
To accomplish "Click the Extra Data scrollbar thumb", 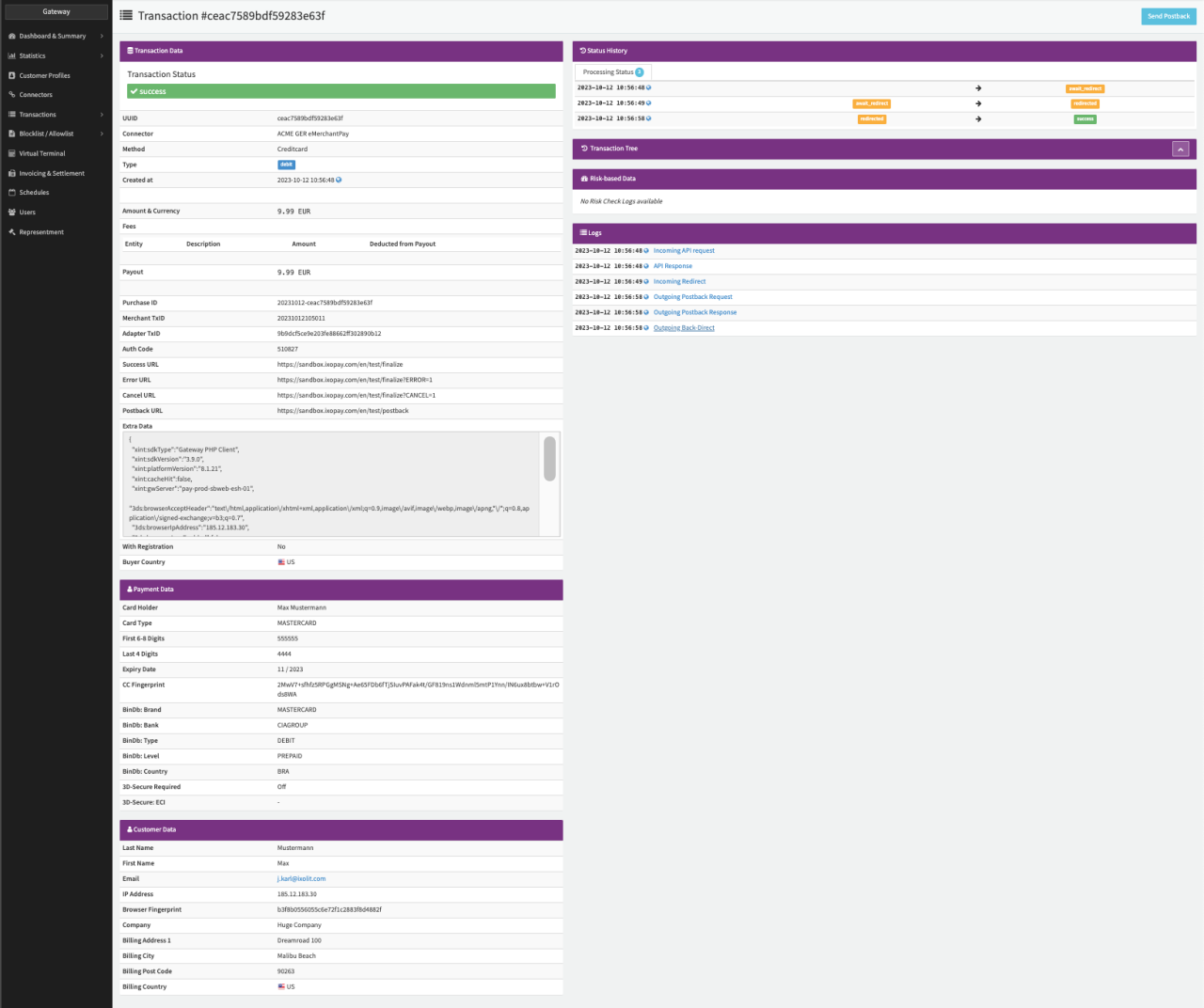I will 549,459.
